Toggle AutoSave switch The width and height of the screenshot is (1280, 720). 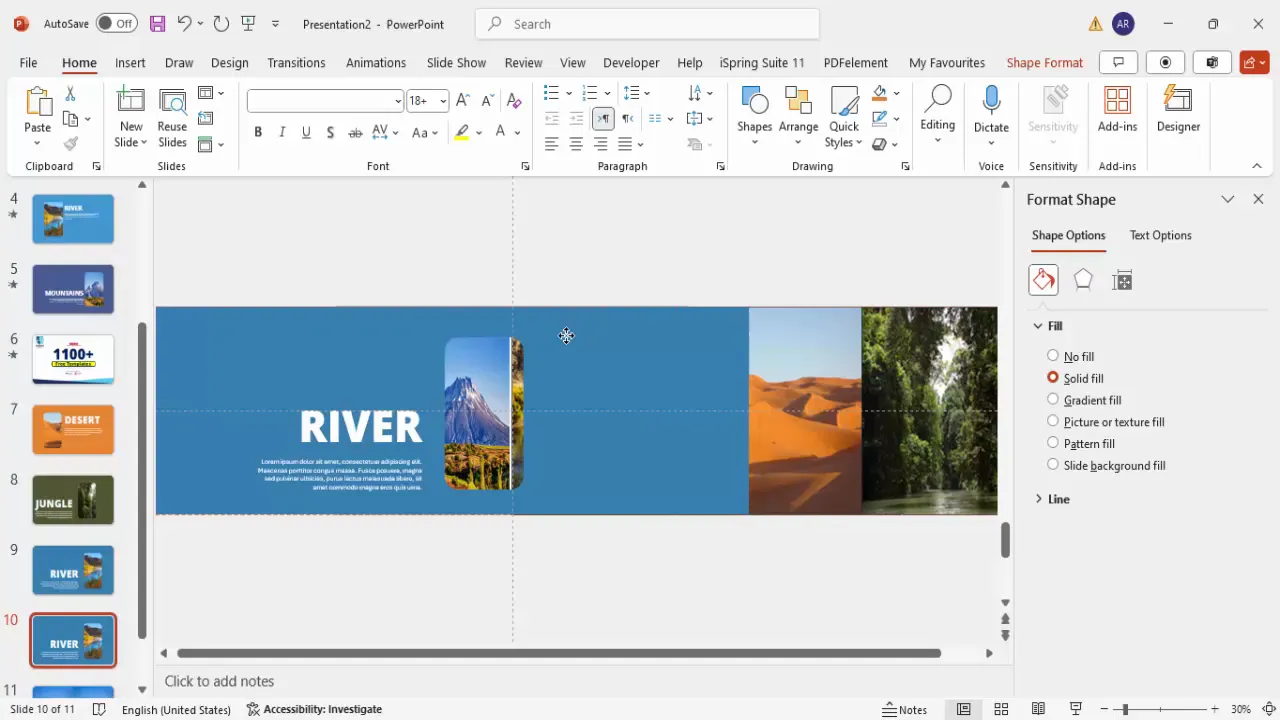point(119,23)
